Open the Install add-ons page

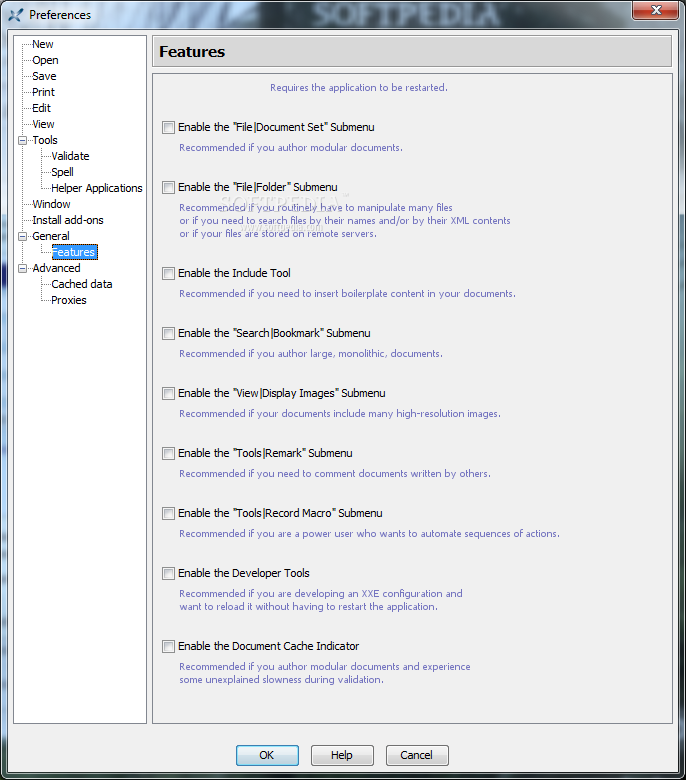pos(68,220)
